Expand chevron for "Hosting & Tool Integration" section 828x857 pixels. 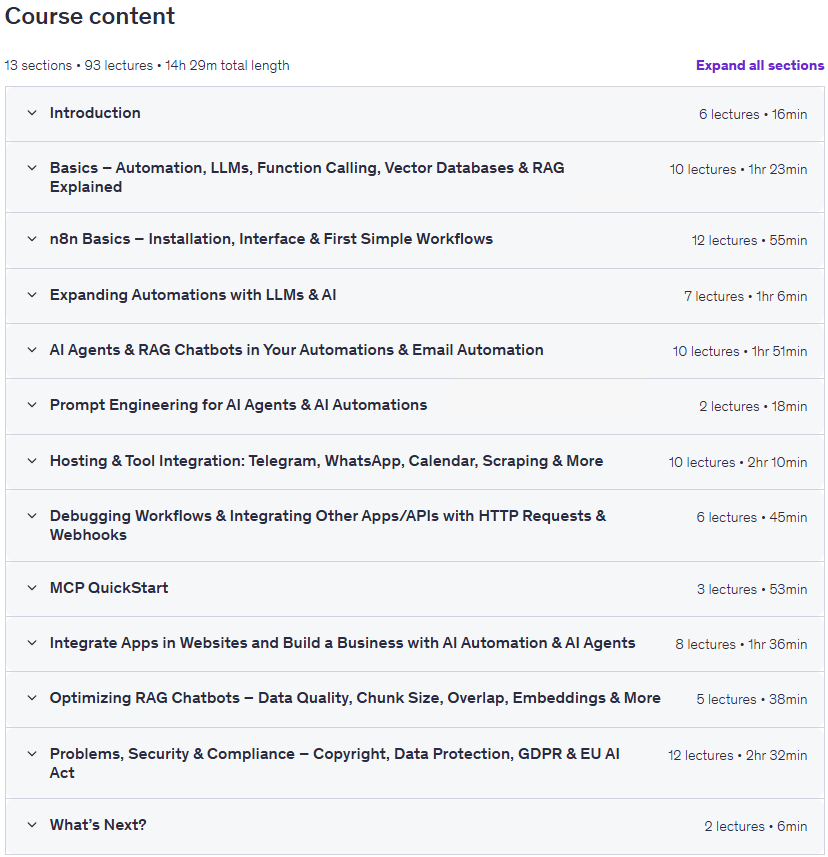point(32,461)
